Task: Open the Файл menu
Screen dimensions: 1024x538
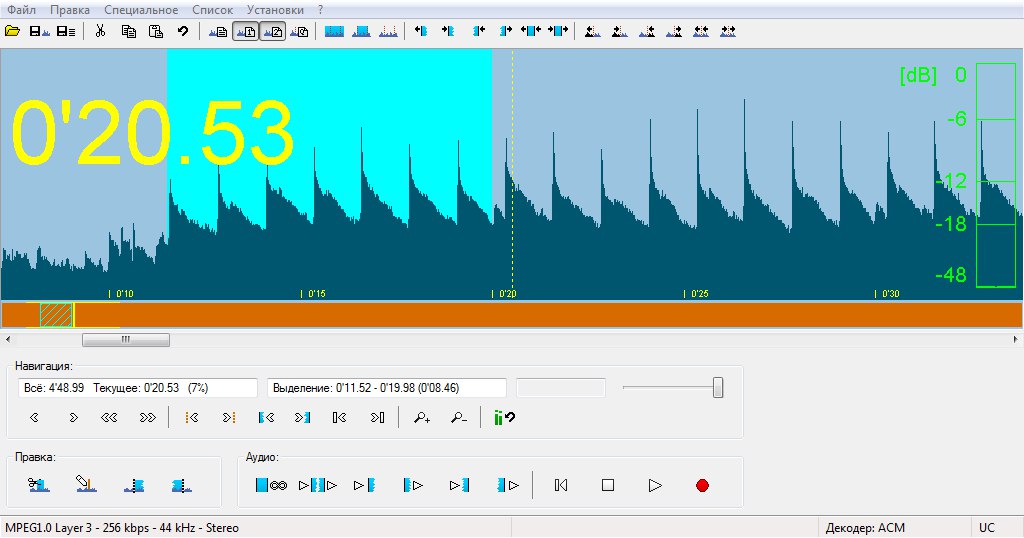Action: tap(20, 9)
